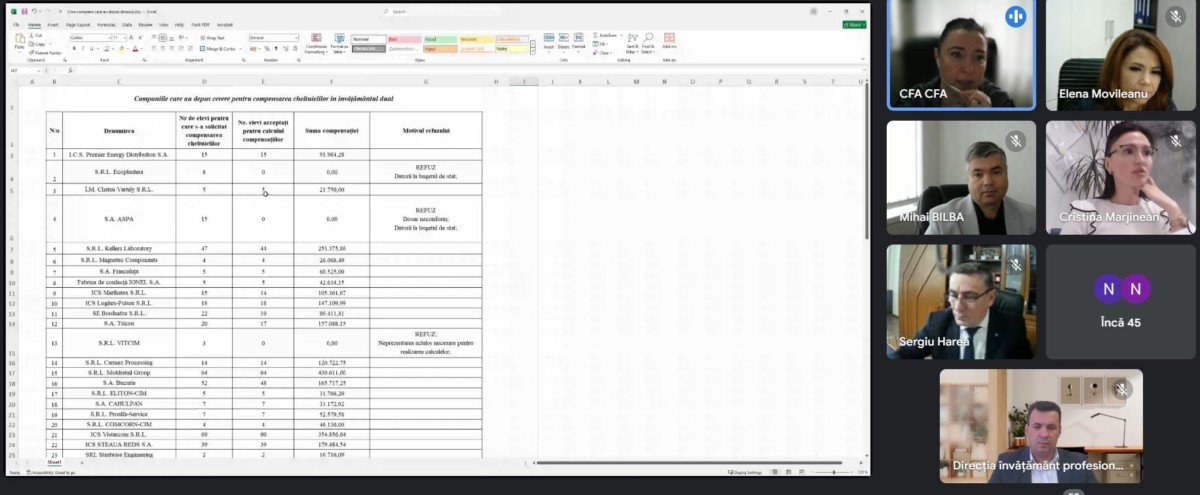Add a new sheet with plus icon
This screenshot has height=495, width=1200.
[81, 462]
